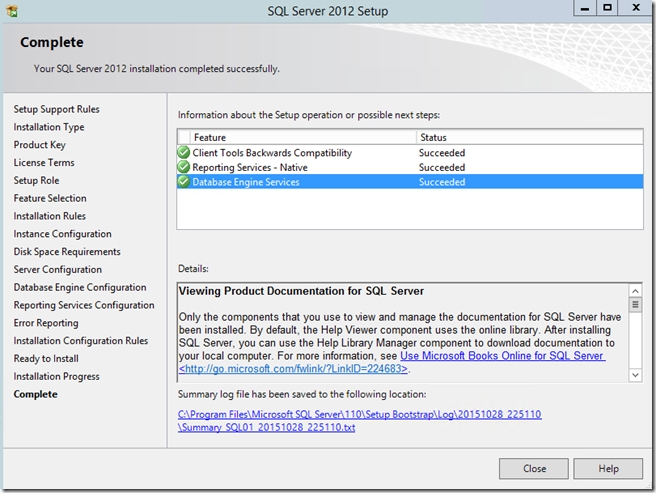Click the bold Complete step in sidebar
This screenshot has height=493, width=656.
36,394
